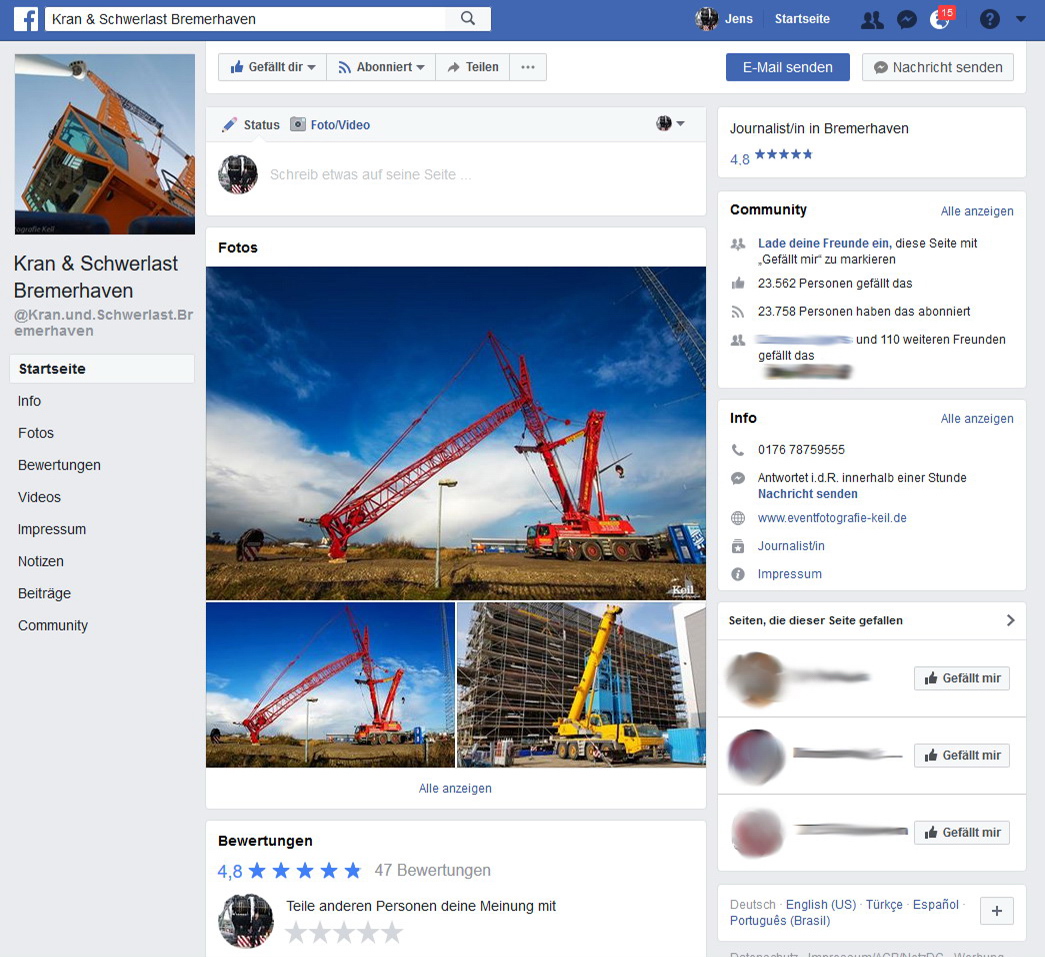Click the Facebook logo icon
This screenshot has width=1045, height=957.
26,19
